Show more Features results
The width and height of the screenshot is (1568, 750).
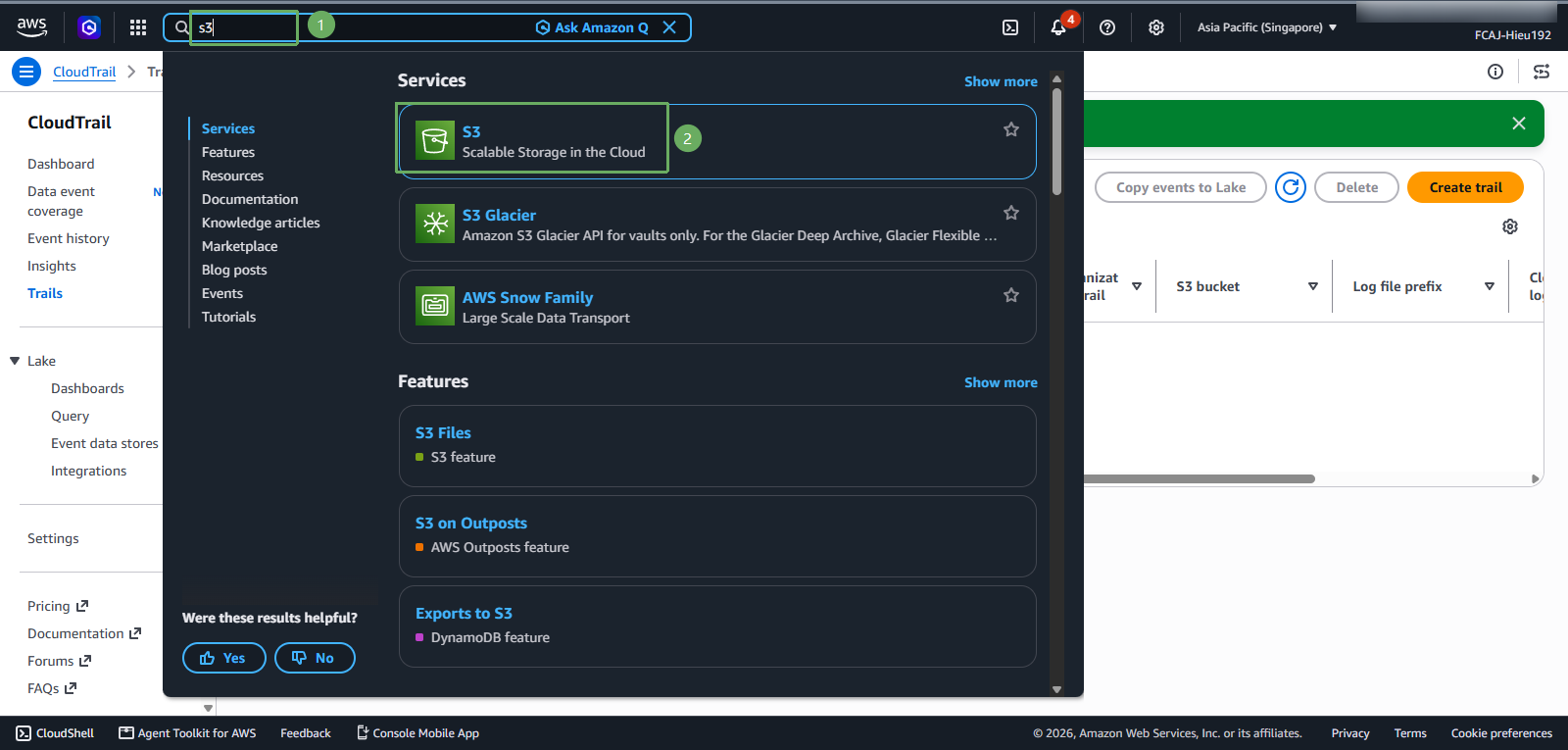[1001, 382]
